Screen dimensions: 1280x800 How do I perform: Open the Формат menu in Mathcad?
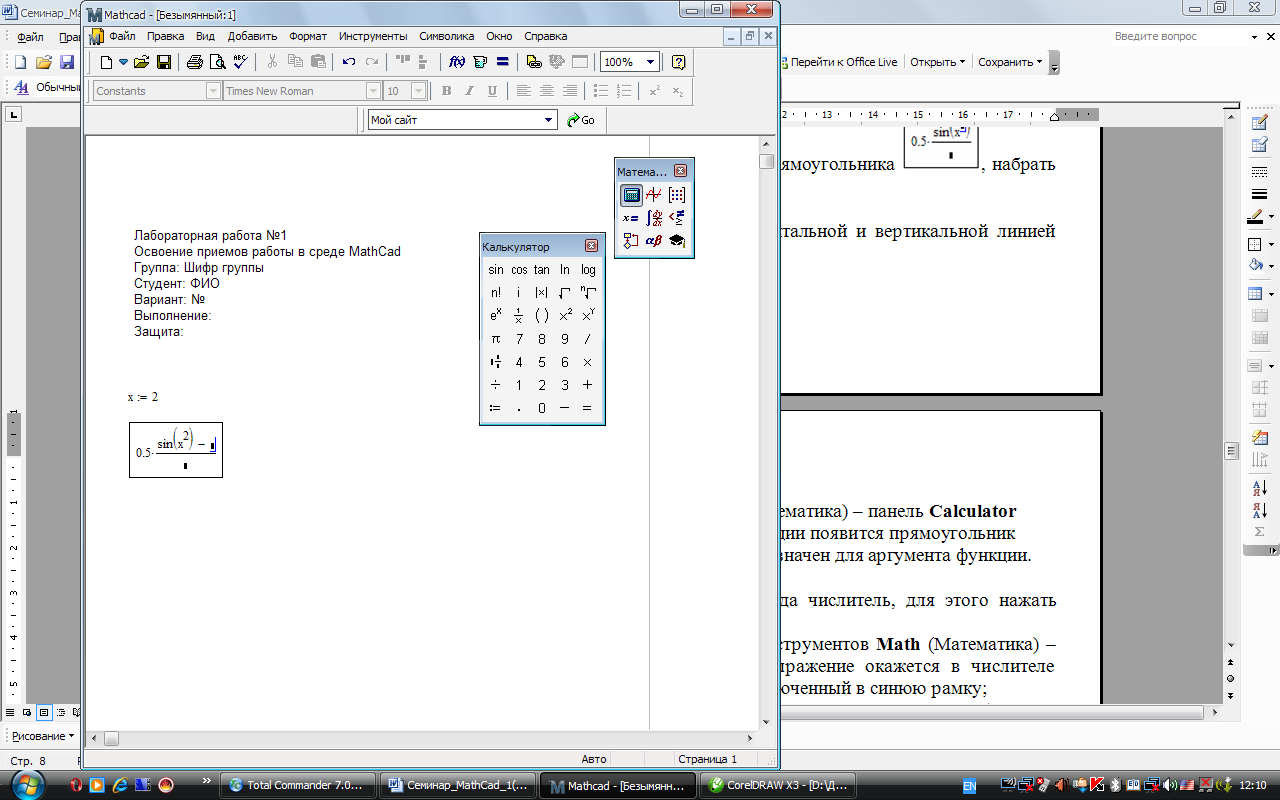click(x=308, y=36)
